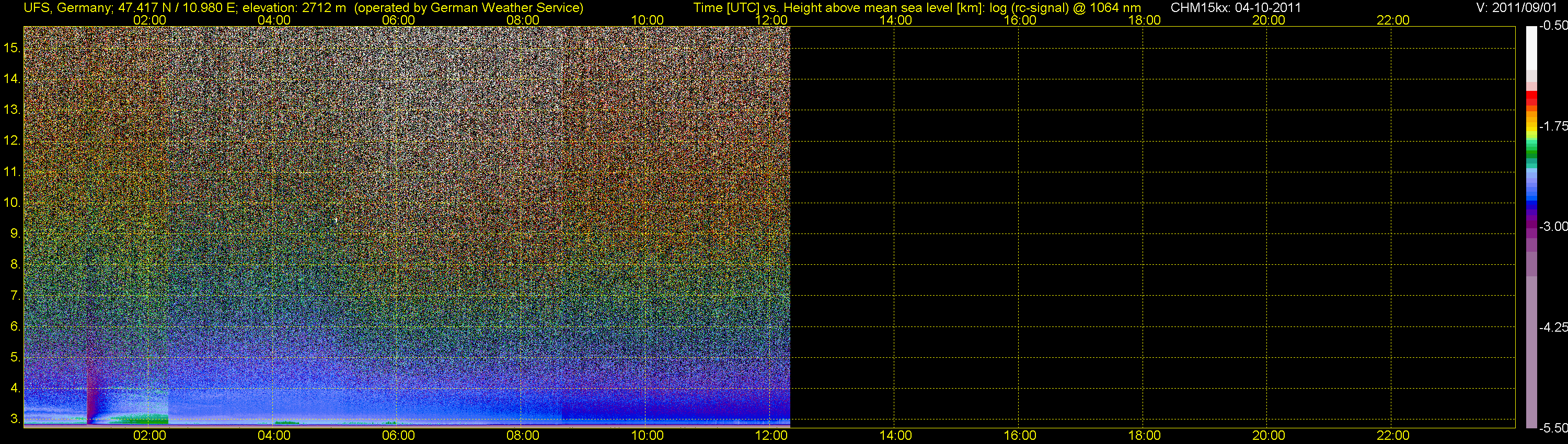1568x444 pixels.
Task: Click the CHM15kx: 04-10-2011 date label
Action: (x=1235, y=8)
